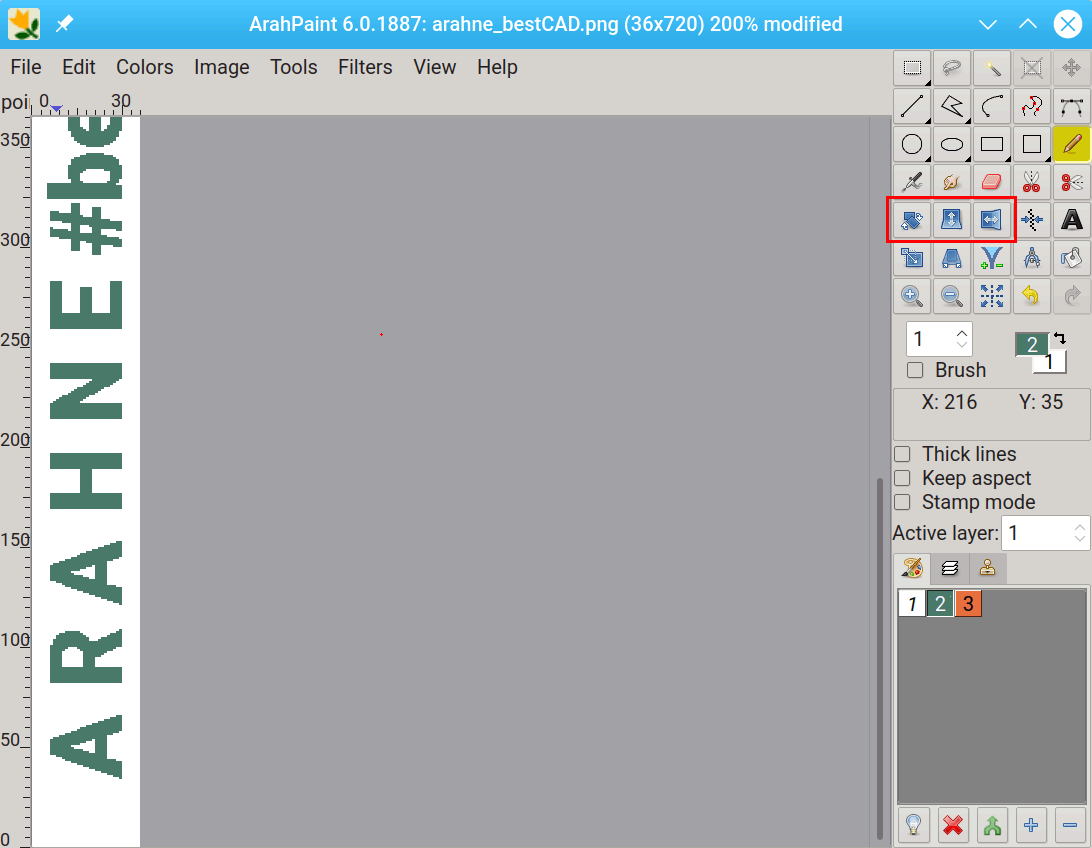Screen dimensions: 1092x848
Task: Select white color 1 in the palette
Action: click(x=912, y=604)
